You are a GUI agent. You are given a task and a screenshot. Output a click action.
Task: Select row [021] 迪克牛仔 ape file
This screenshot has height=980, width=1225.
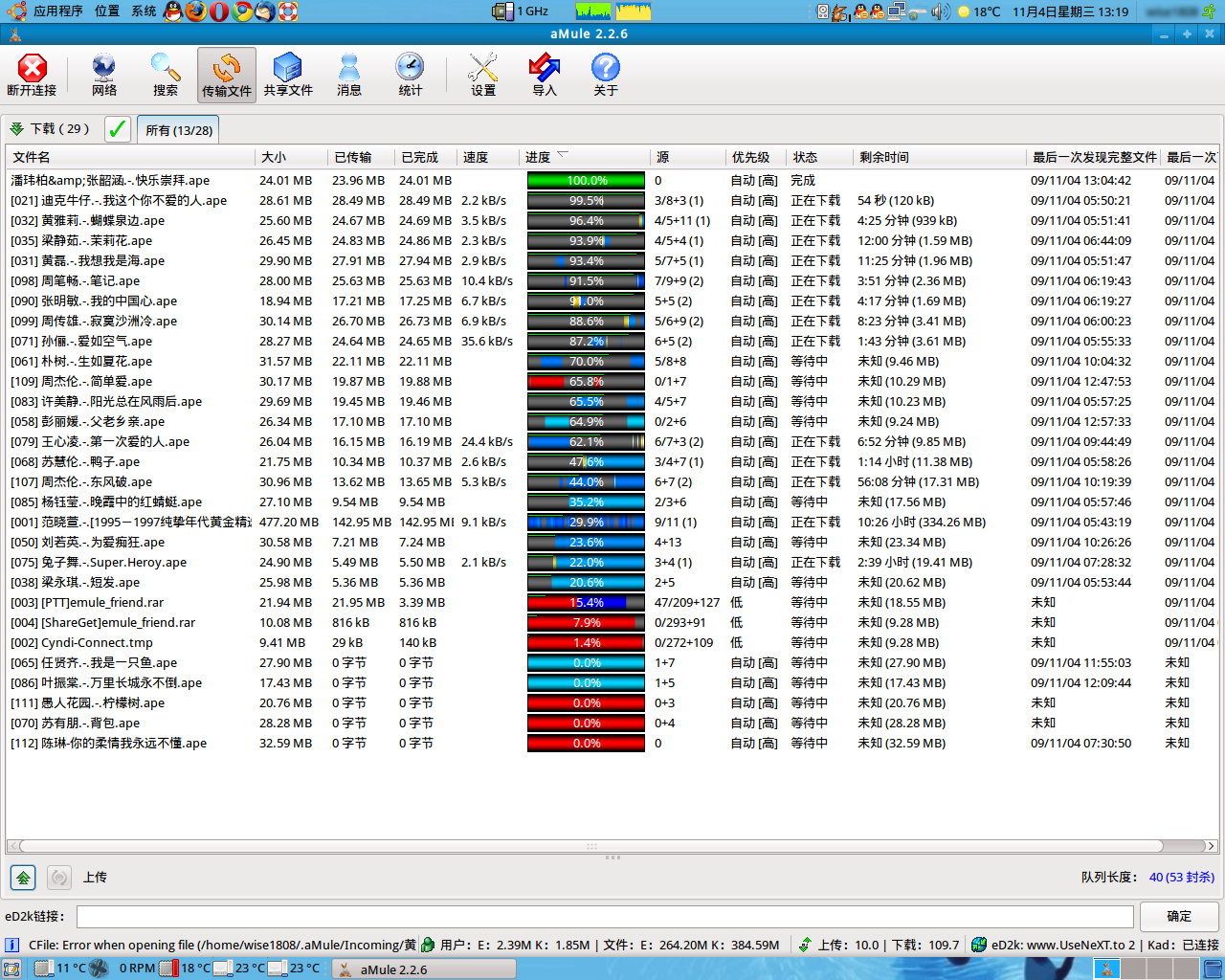pyautogui.click(x=612, y=200)
